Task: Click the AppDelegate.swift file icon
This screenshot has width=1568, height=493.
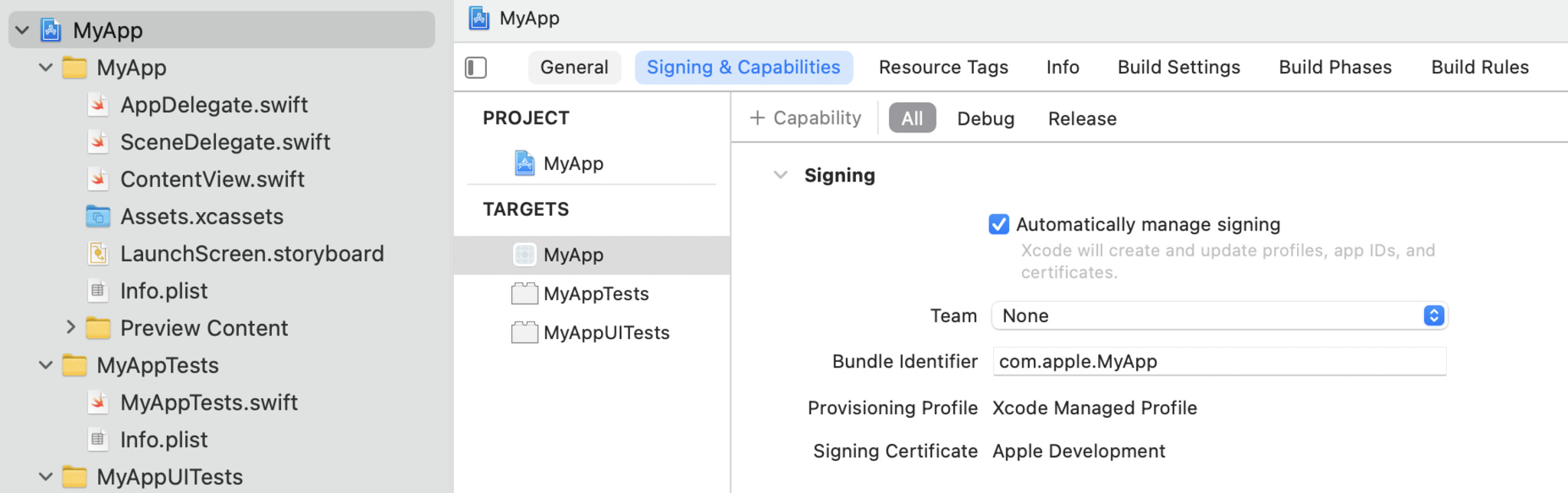Action: [x=98, y=105]
